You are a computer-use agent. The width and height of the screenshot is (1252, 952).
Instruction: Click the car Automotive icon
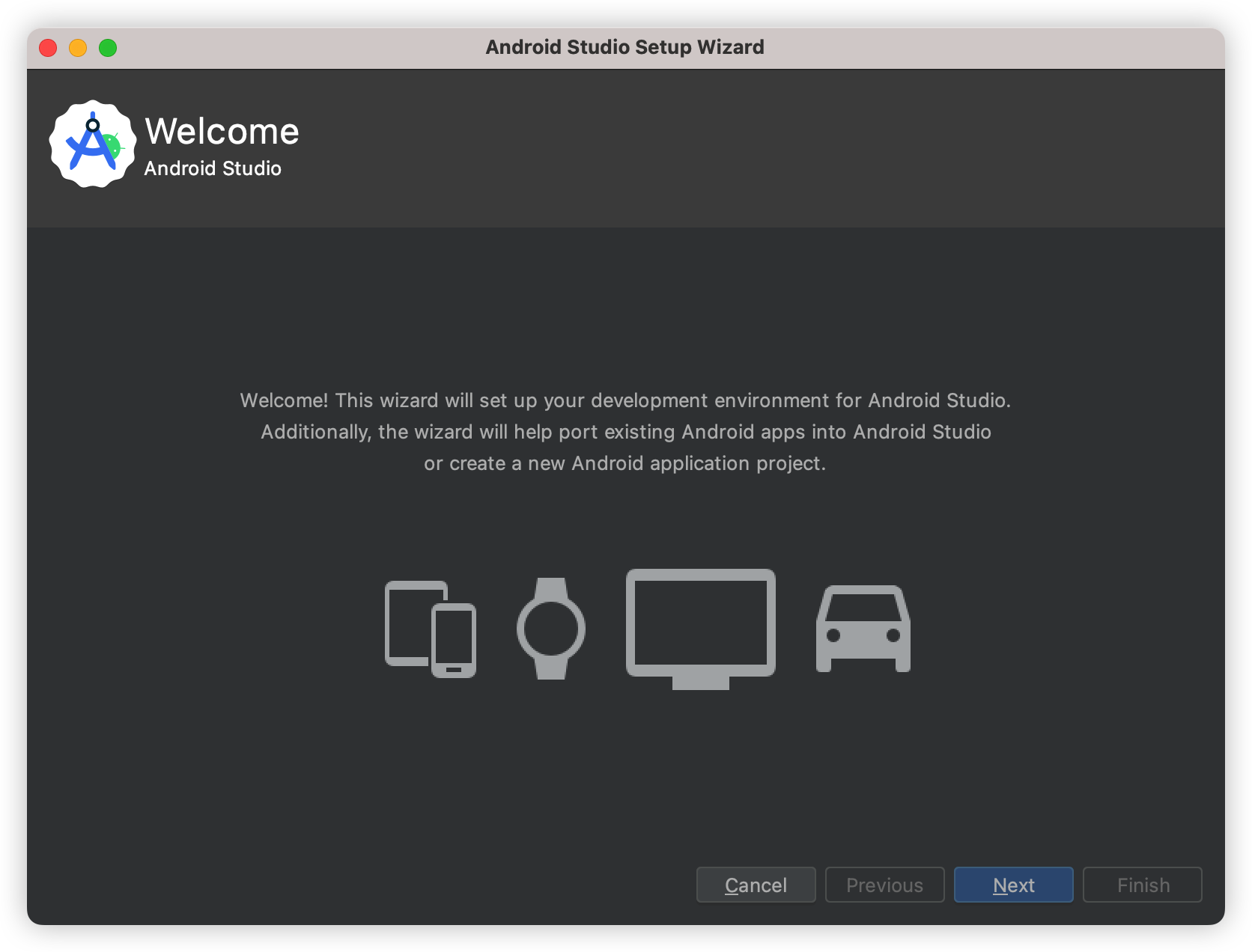(x=863, y=629)
